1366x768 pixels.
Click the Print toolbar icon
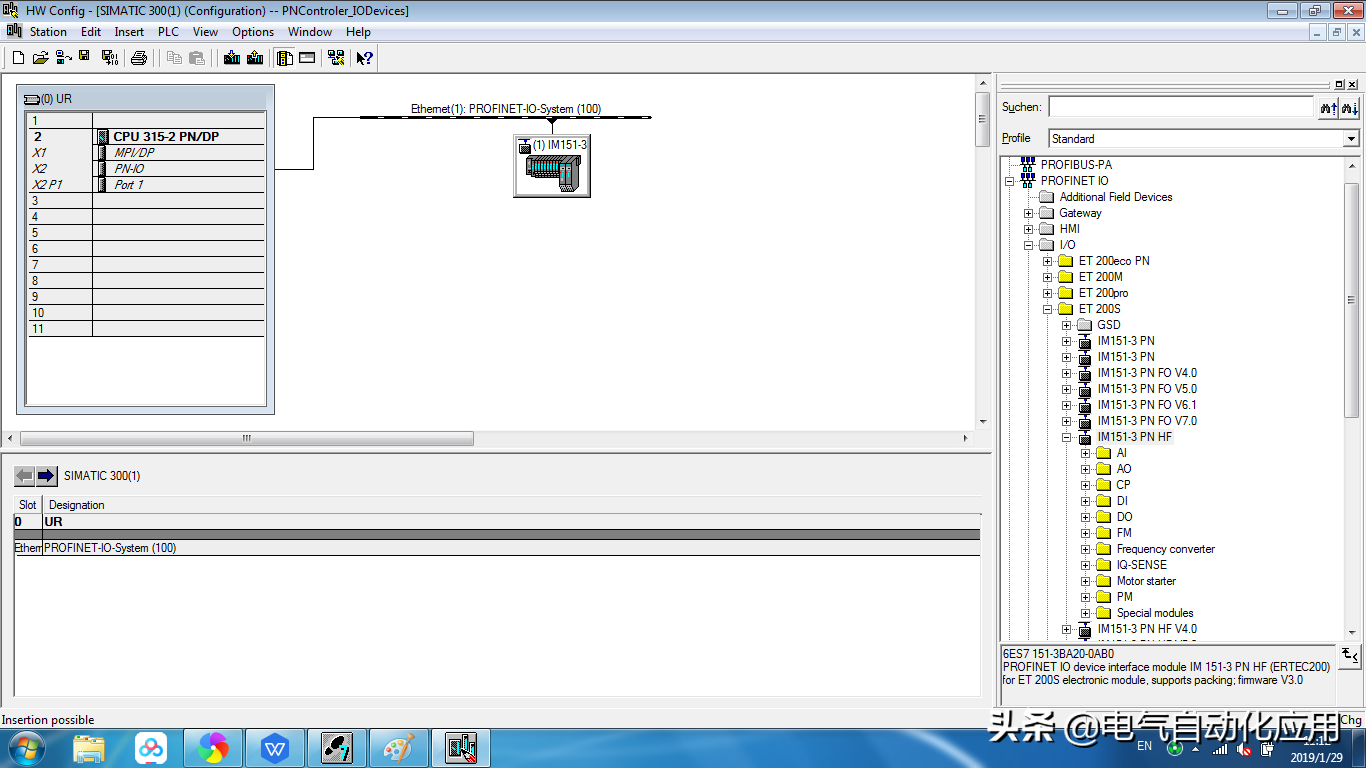[x=139, y=58]
